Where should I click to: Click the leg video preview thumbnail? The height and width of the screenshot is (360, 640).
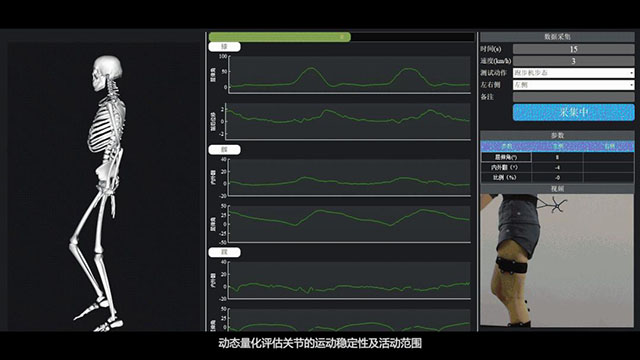557,260
